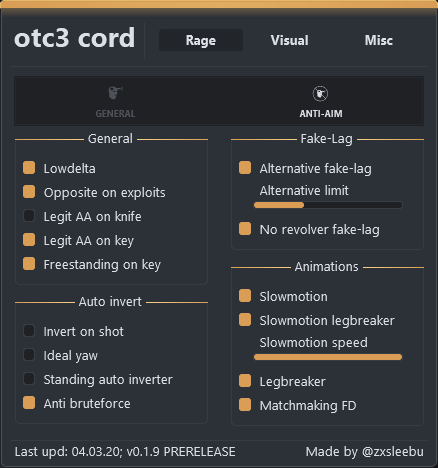Select the Anti-Aim circular icon

pos(320,94)
